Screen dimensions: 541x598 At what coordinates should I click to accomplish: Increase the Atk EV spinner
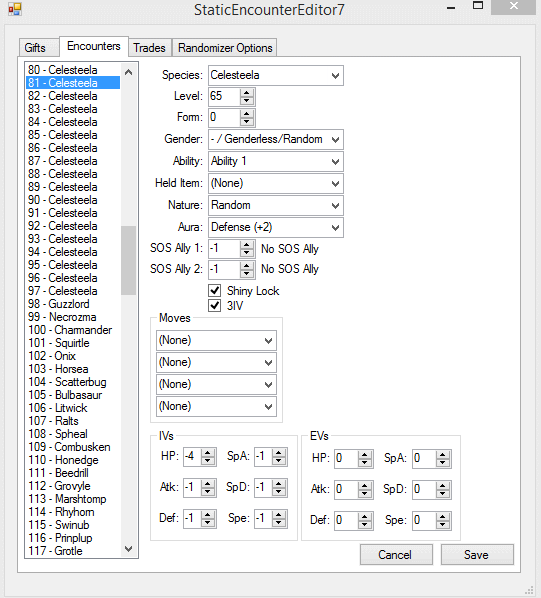365,485
